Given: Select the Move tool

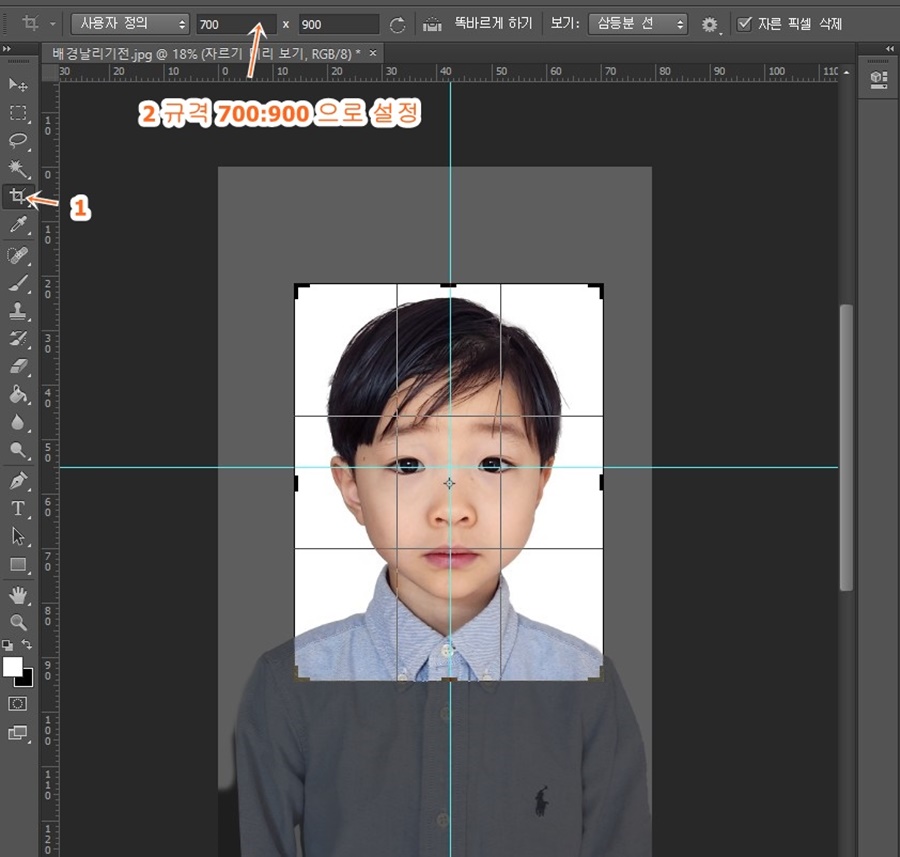Looking at the screenshot, I should pyautogui.click(x=18, y=85).
